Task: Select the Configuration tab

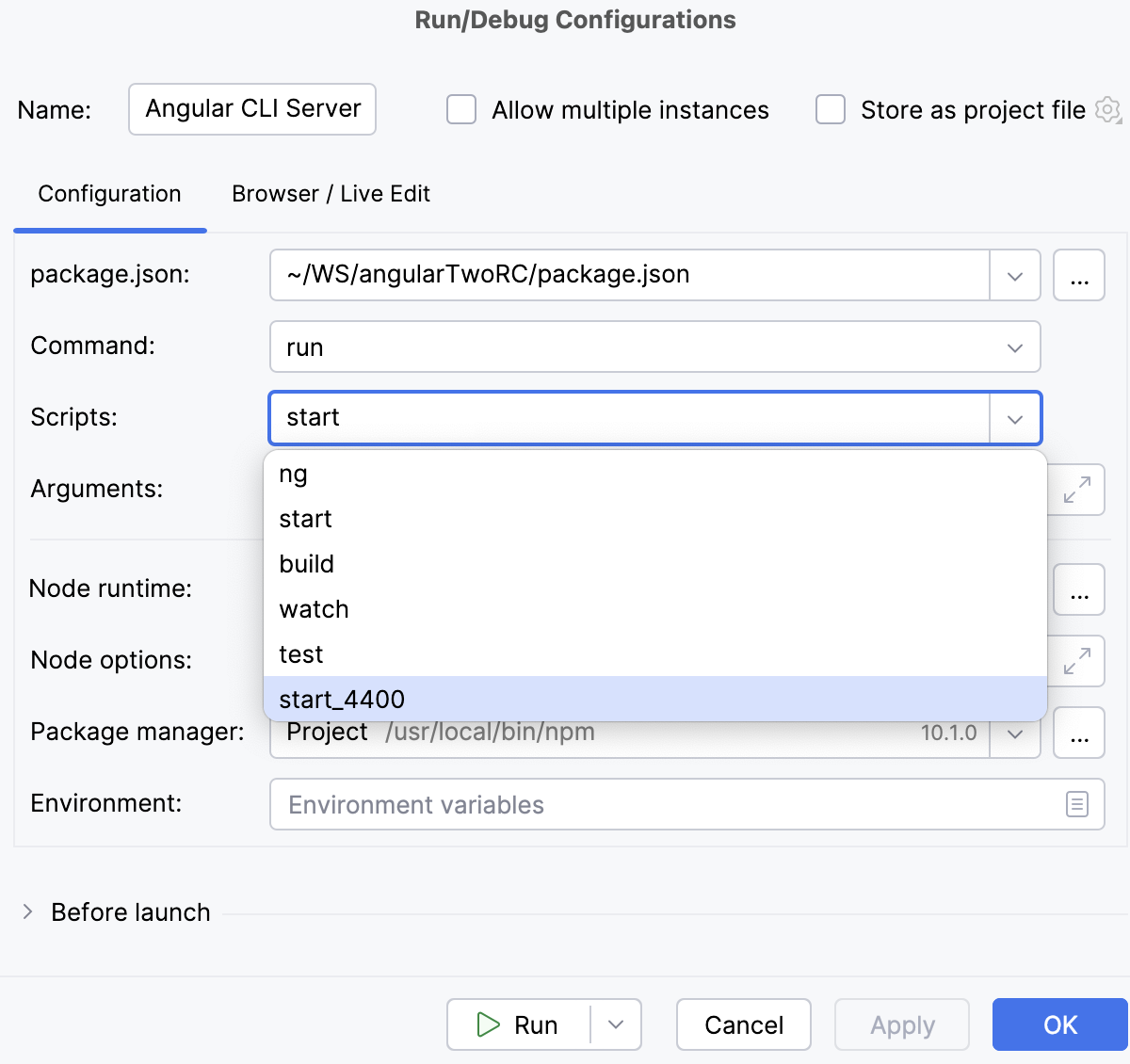Action: click(x=109, y=194)
